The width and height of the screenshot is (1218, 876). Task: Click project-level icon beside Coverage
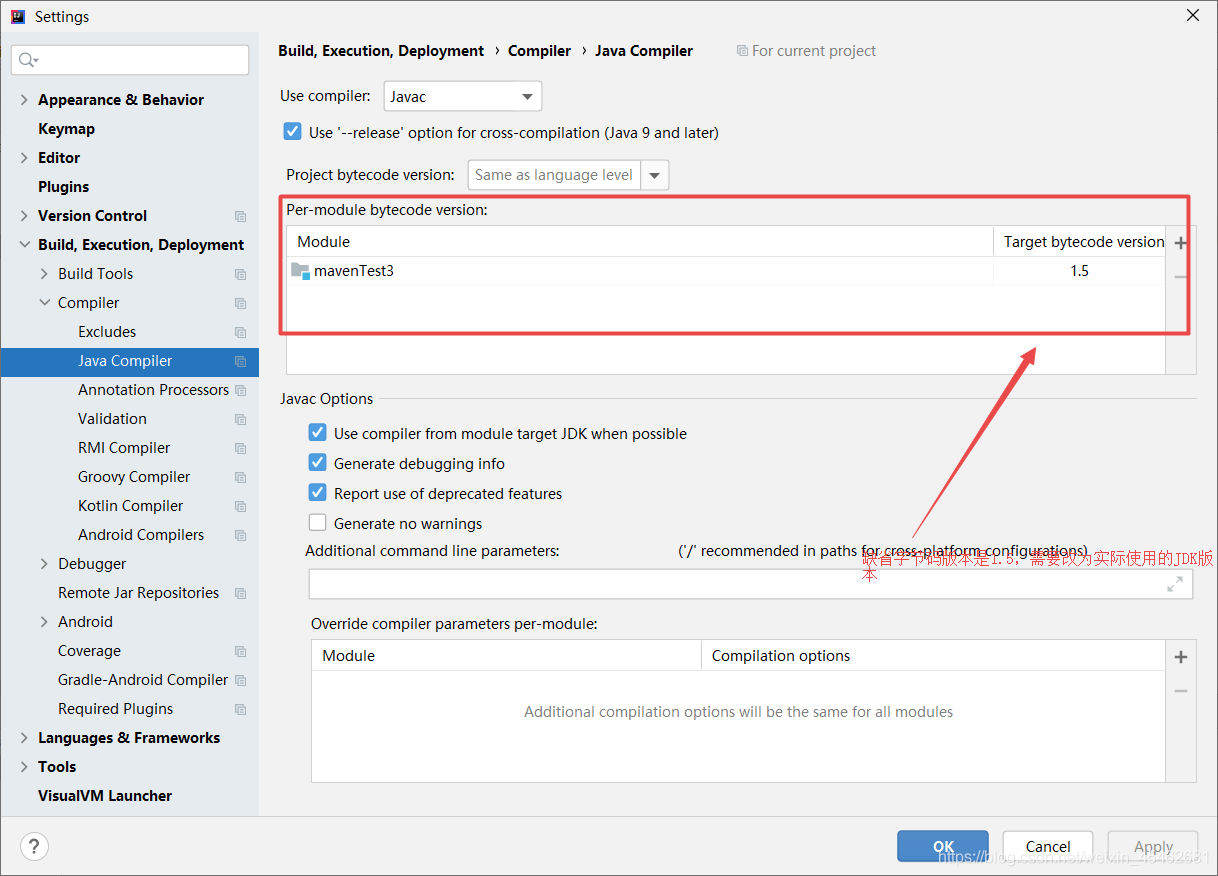pos(240,651)
